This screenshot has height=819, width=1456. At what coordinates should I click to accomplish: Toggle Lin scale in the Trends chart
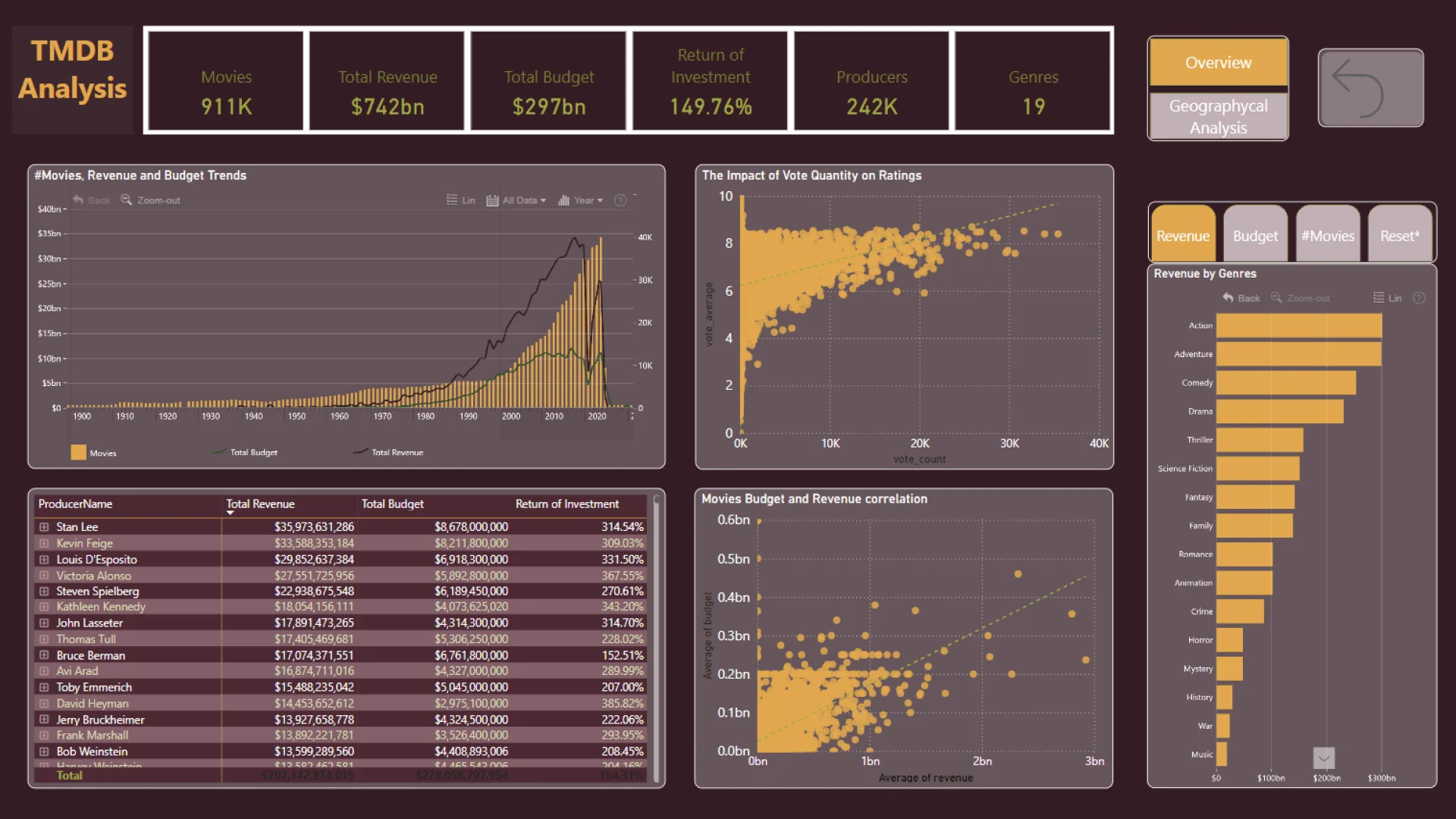click(461, 200)
